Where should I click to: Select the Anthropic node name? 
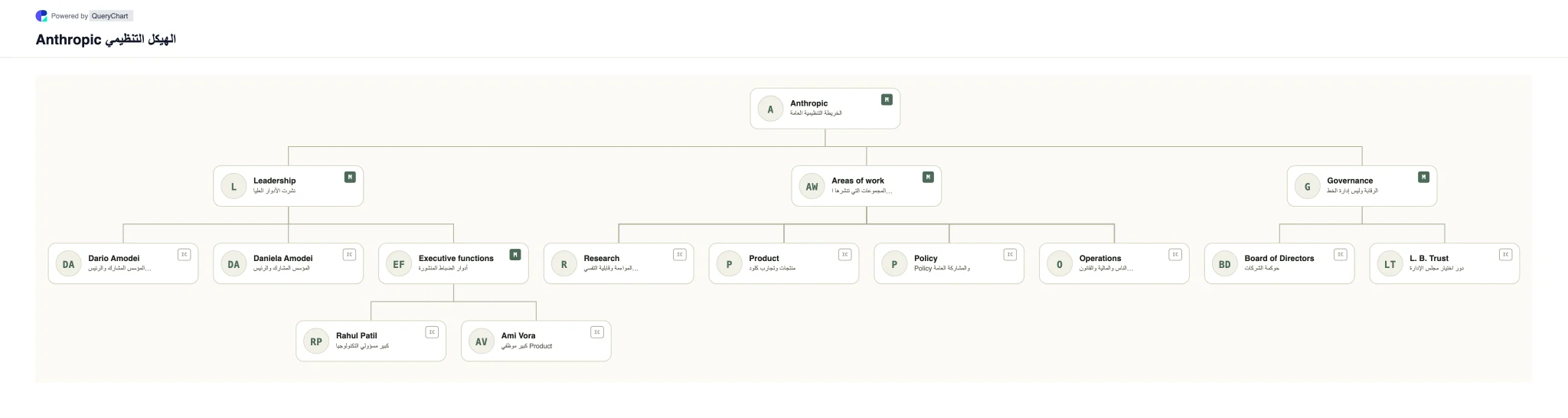click(808, 103)
